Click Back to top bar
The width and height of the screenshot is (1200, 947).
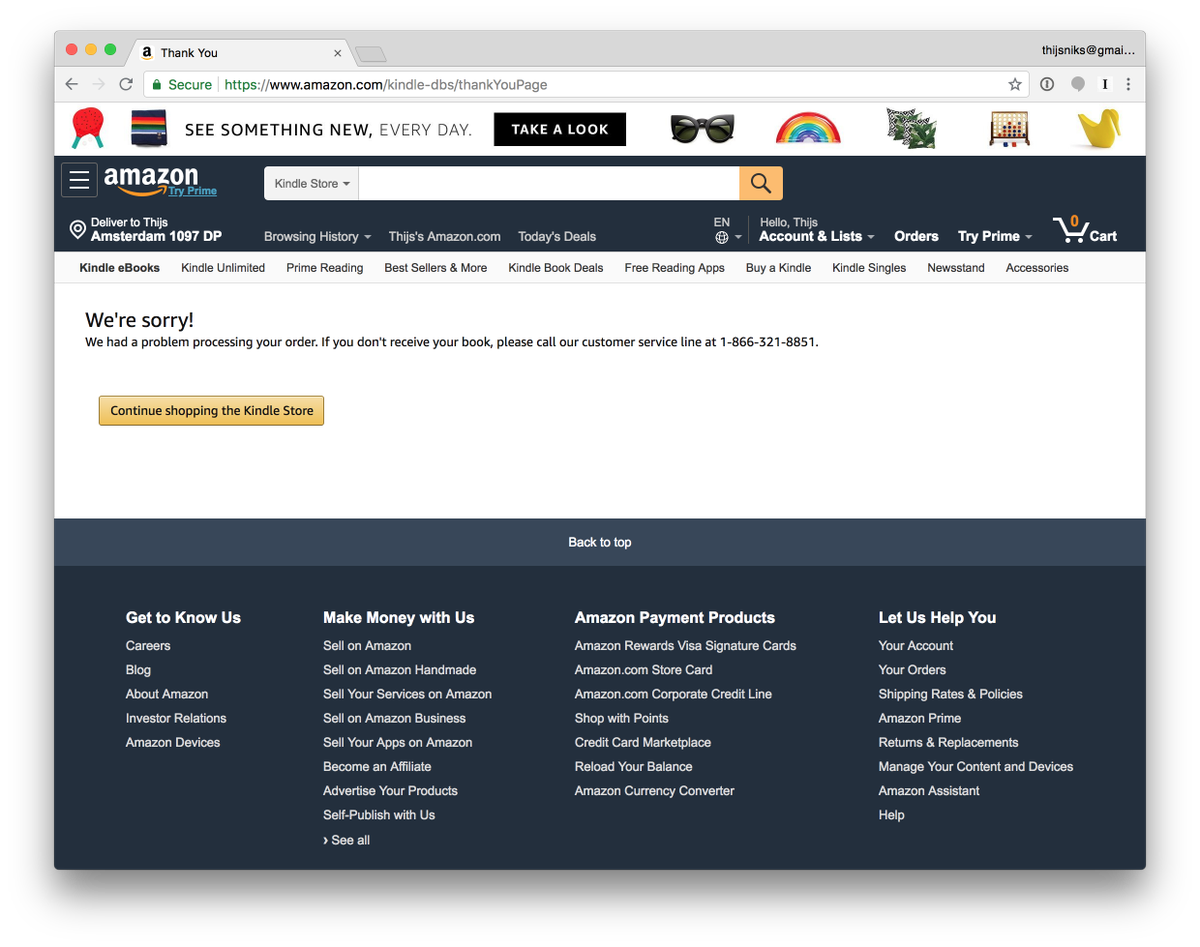[x=600, y=542]
